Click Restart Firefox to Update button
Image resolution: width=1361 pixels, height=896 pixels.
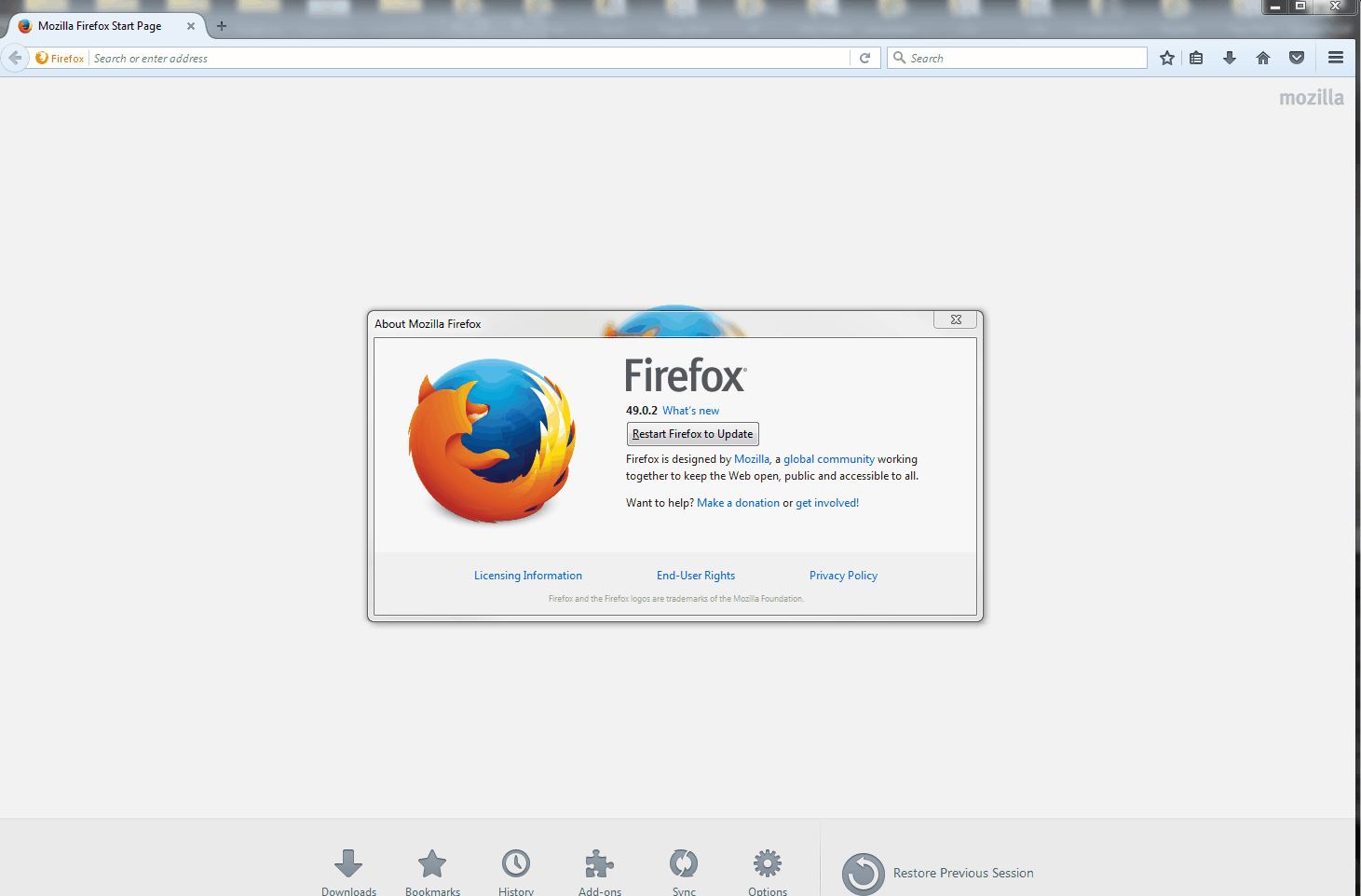[x=693, y=434]
